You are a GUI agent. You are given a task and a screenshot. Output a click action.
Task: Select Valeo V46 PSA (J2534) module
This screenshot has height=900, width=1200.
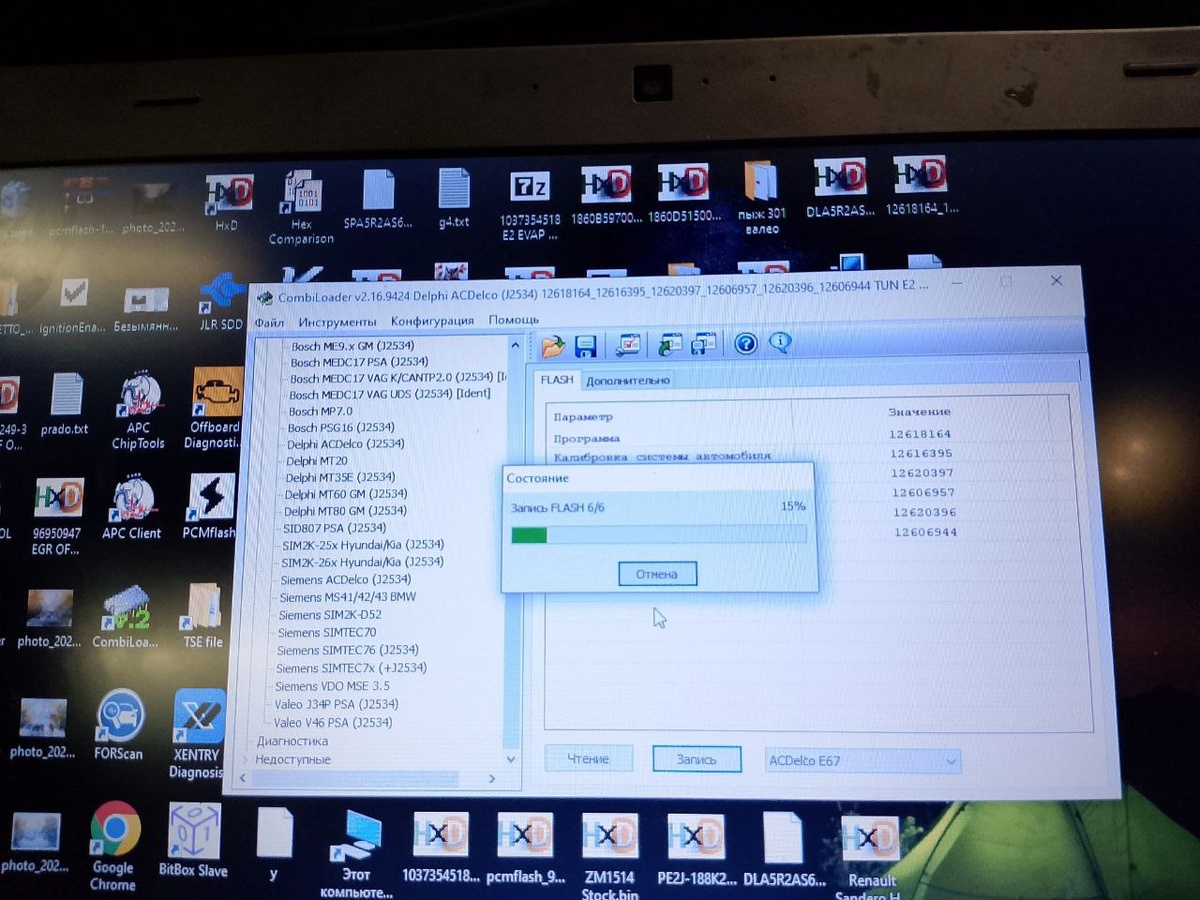coord(333,722)
